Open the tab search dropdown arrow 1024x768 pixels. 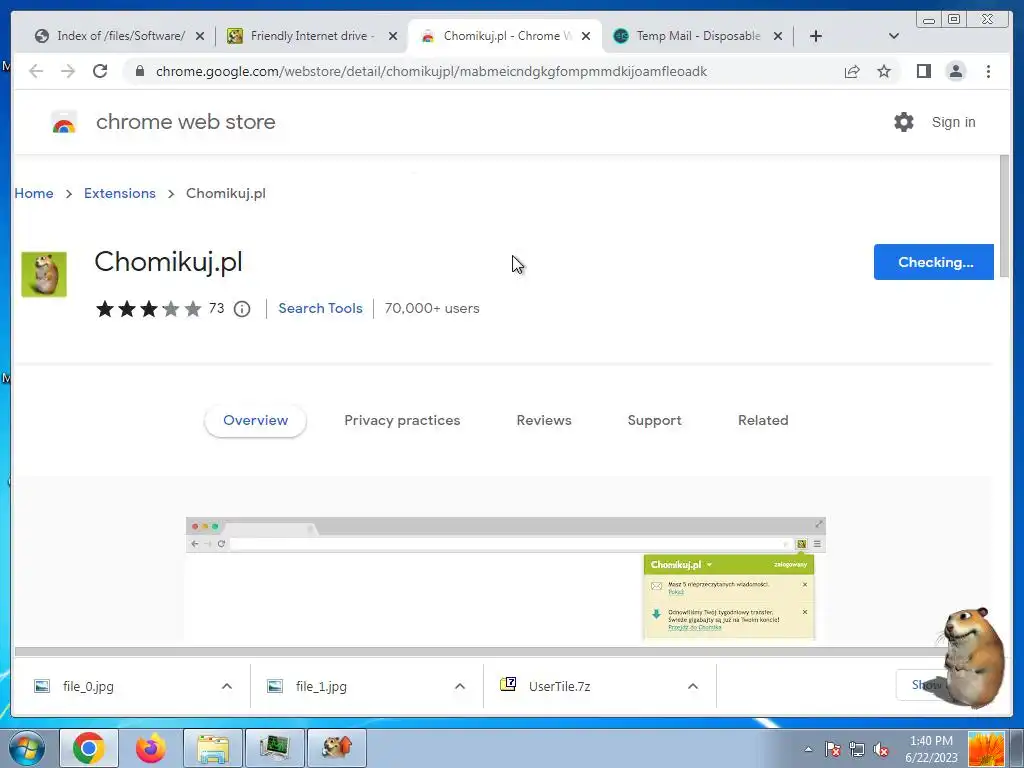893,36
